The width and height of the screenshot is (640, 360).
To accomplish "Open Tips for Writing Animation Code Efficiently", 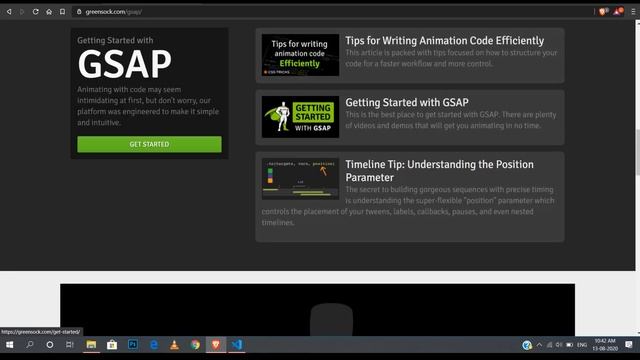I will [x=444, y=41].
